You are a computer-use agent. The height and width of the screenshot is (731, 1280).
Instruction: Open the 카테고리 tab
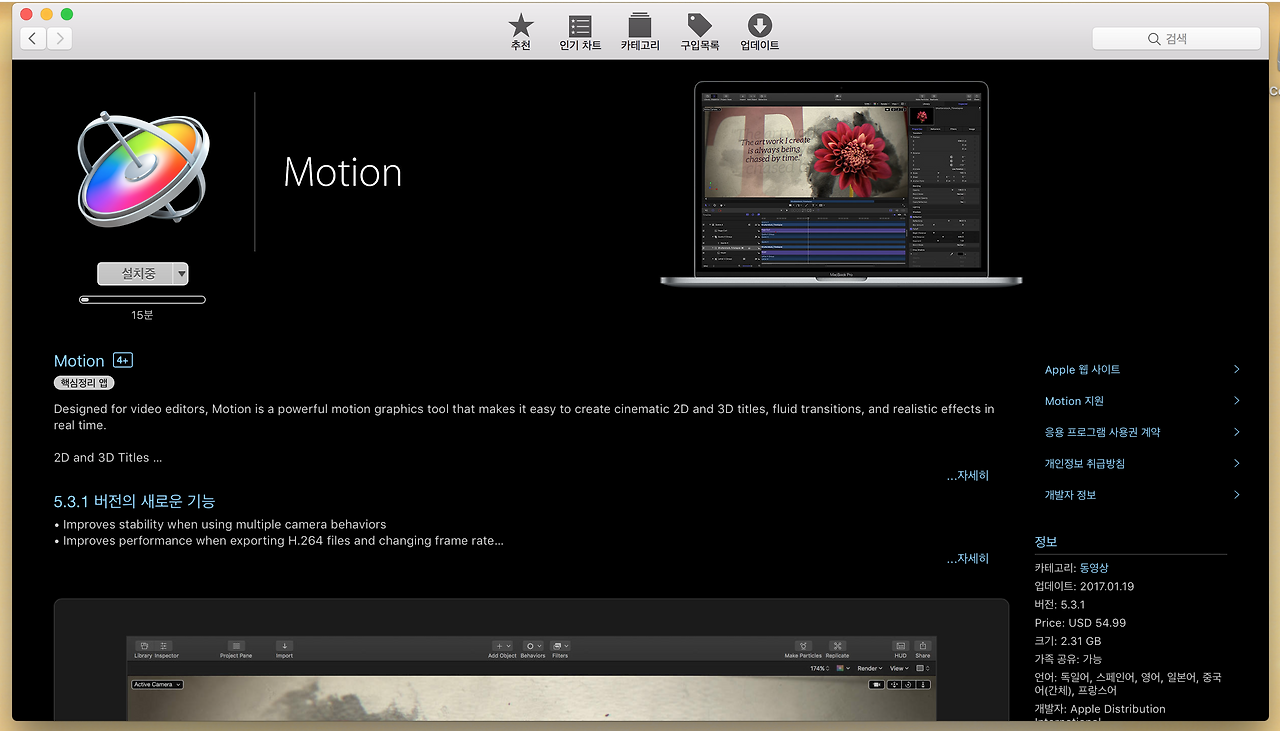(640, 32)
